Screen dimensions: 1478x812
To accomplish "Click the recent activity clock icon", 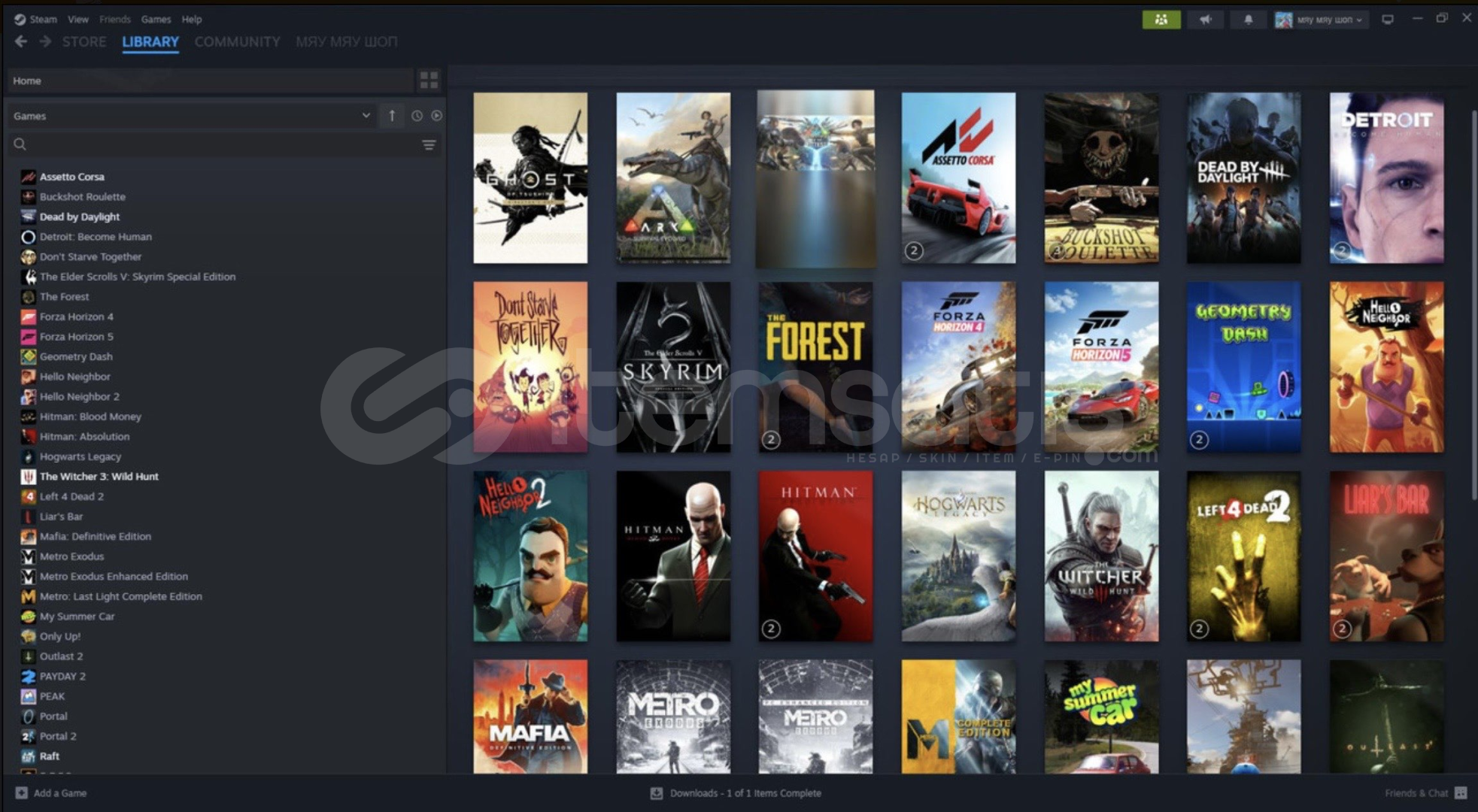I will [417, 116].
